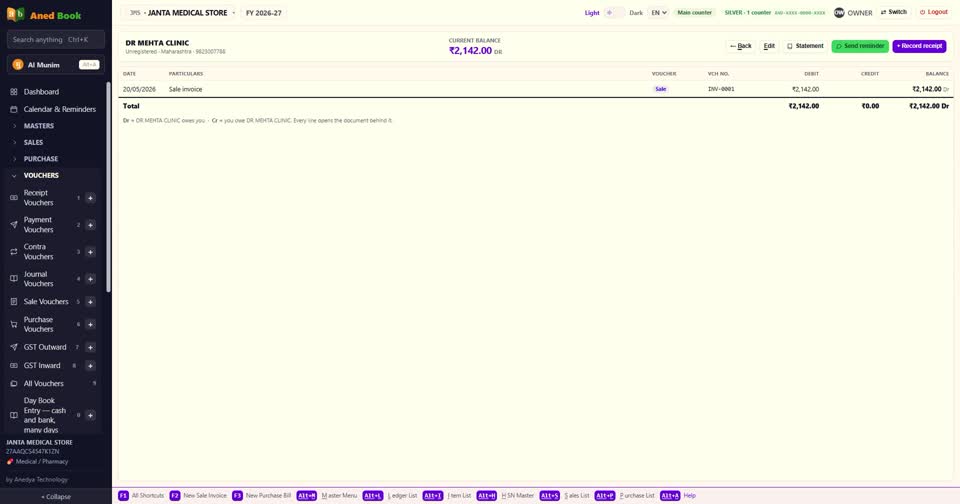The image size is (960, 504).
Task: Expand the PURCHASE section
Action: 55,159
